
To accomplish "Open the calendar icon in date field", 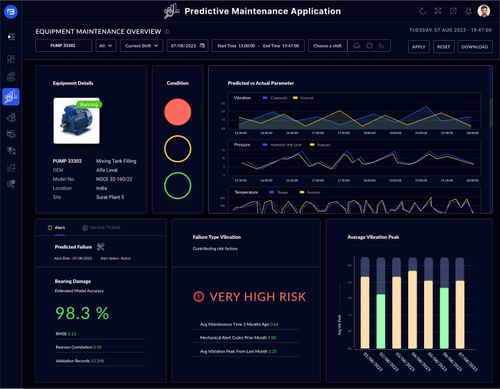I will click(x=202, y=46).
